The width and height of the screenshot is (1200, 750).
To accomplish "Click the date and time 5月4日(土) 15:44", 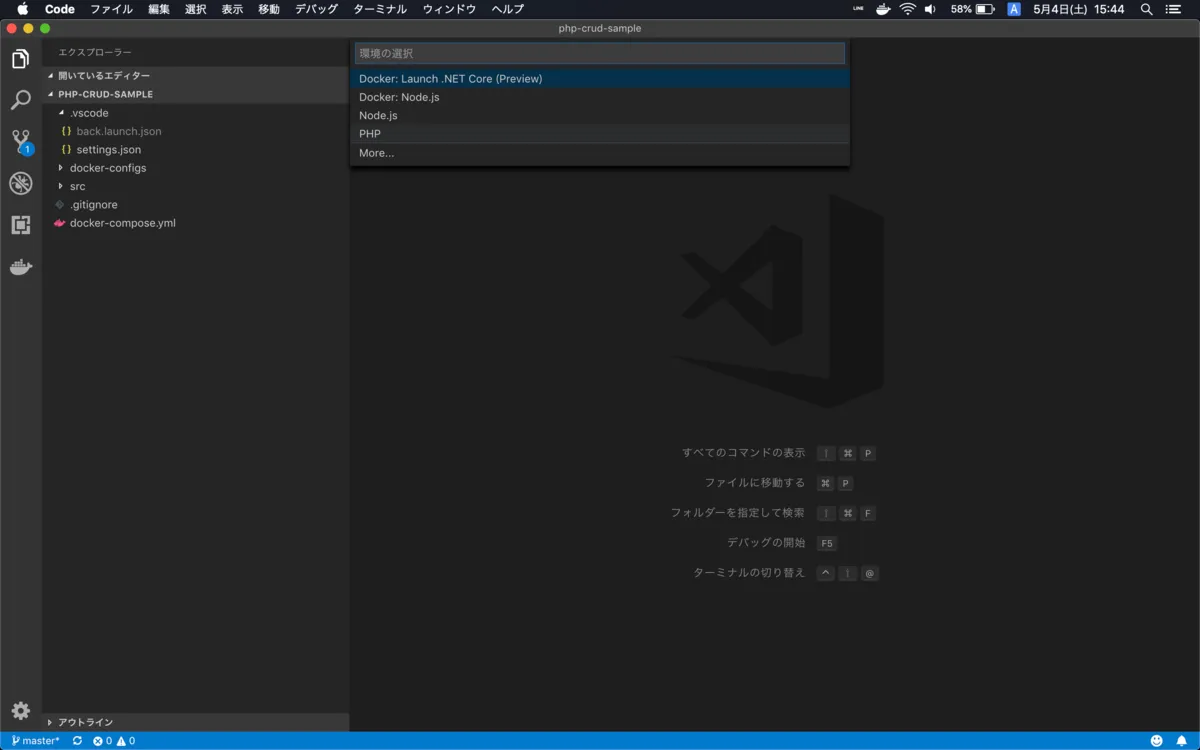I will [x=1079, y=9].
